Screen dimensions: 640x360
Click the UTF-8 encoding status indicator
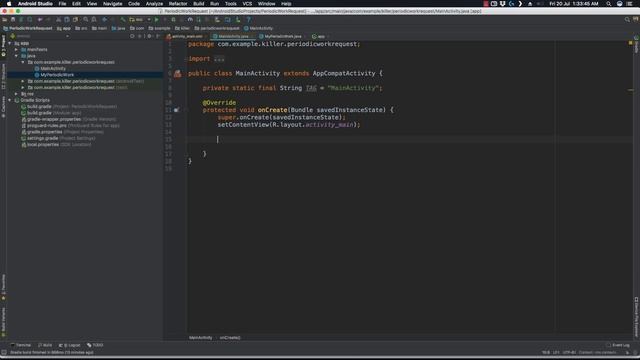coord(569,353)
